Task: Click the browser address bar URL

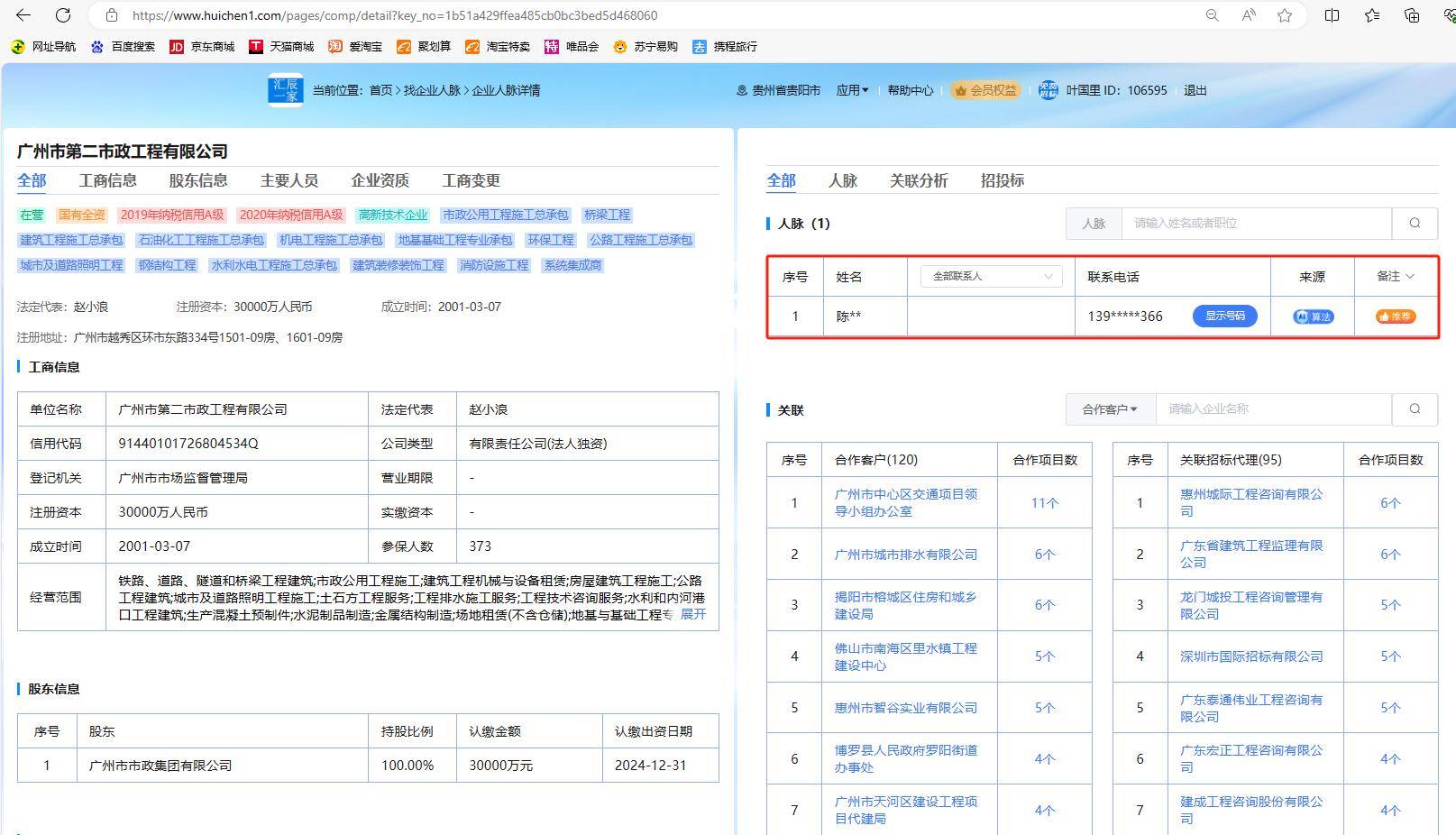Action: (x=395, y=15)
